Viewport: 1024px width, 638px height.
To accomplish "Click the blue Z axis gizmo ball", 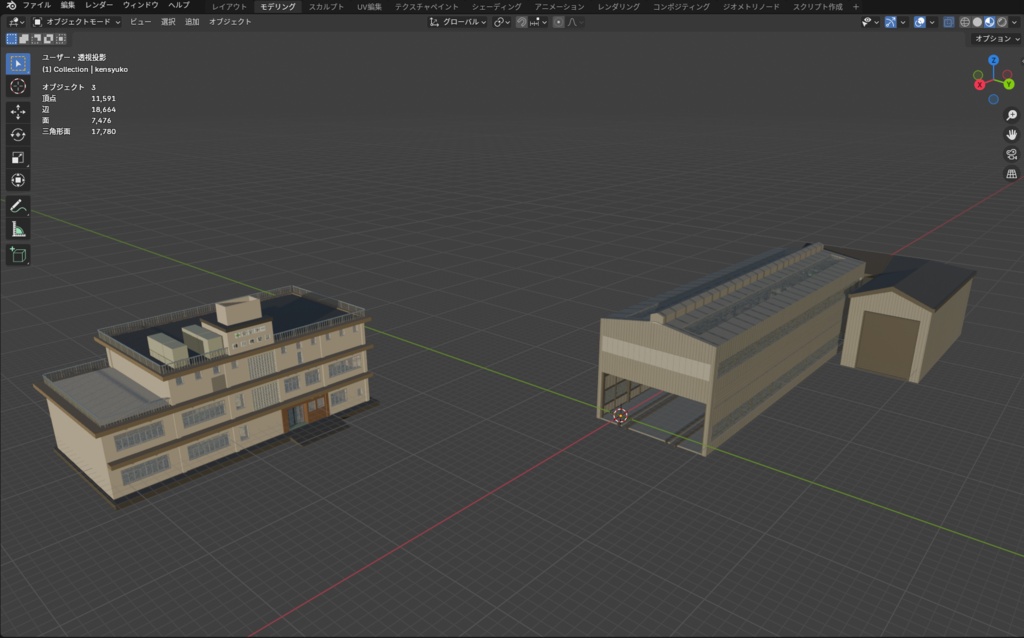I will pos(993,60).
